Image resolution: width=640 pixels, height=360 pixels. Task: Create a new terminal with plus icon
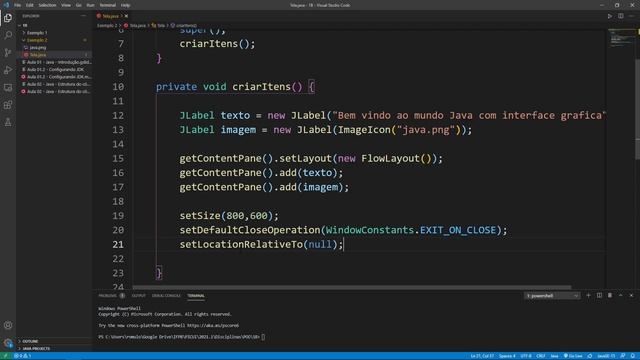[x=588, y=296]
